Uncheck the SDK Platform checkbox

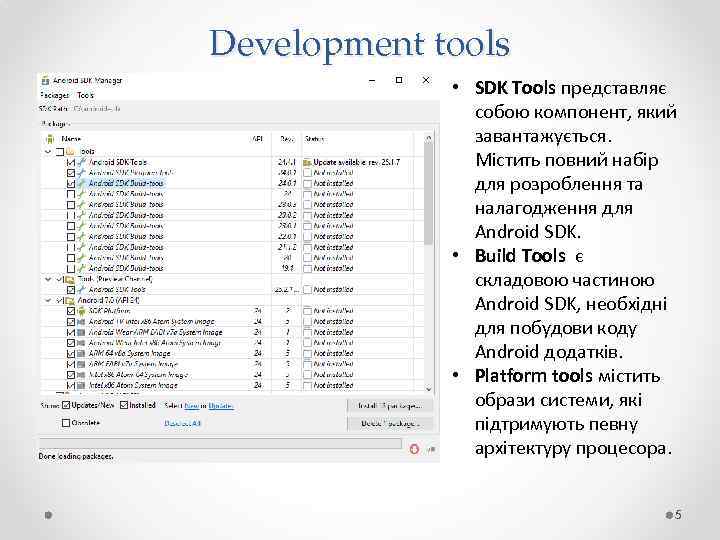click(71, 311)
